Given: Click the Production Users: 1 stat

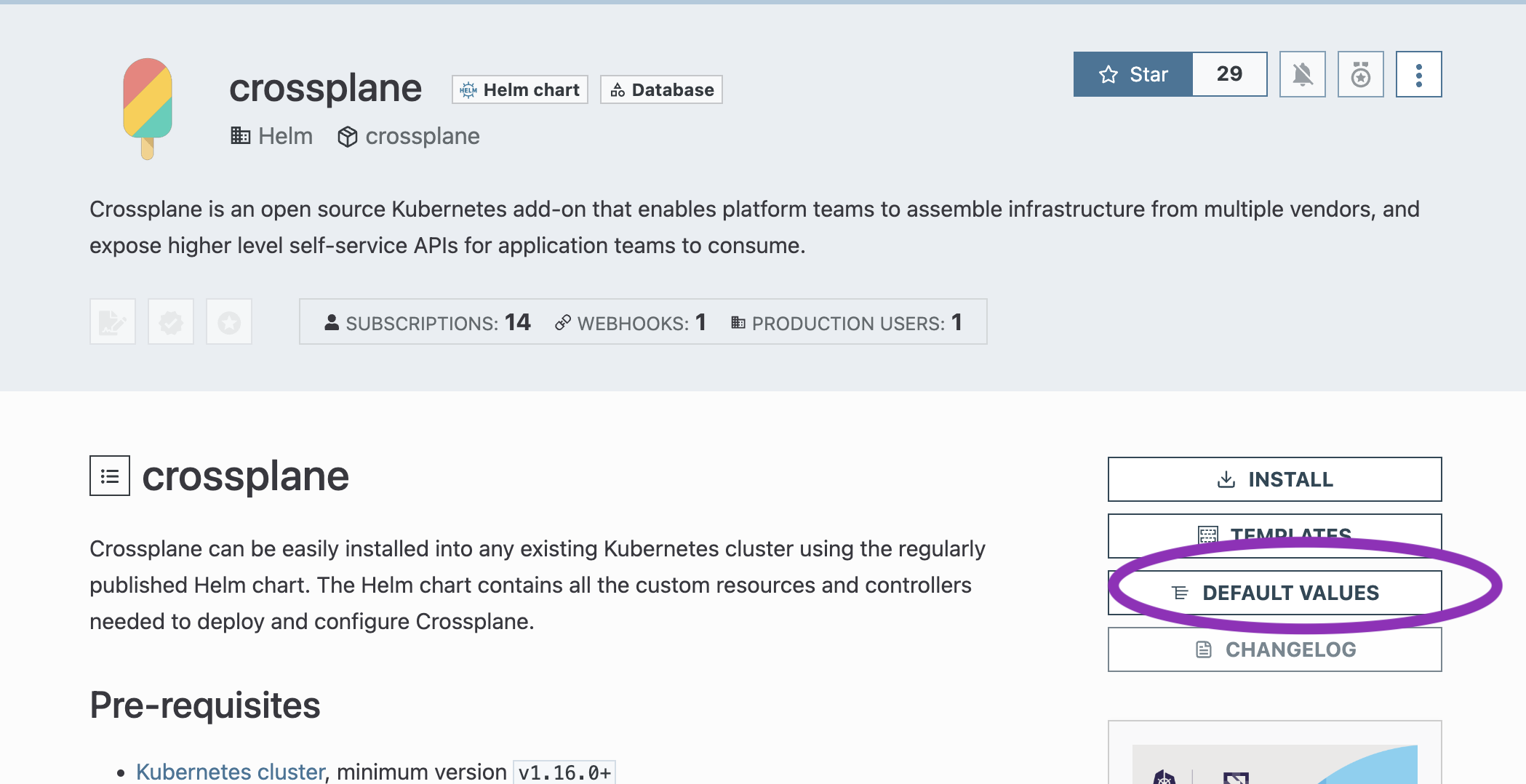Looking at the screenshot, I should [x=847, y=322].
